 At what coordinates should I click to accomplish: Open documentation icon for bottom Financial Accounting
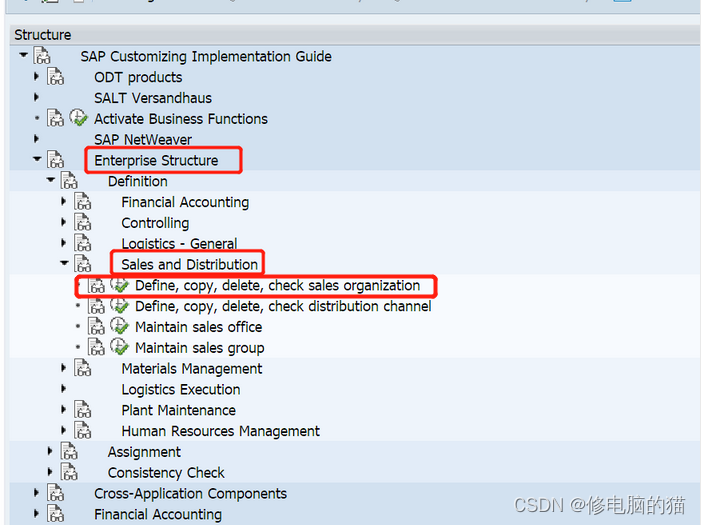tap(55, 513)
